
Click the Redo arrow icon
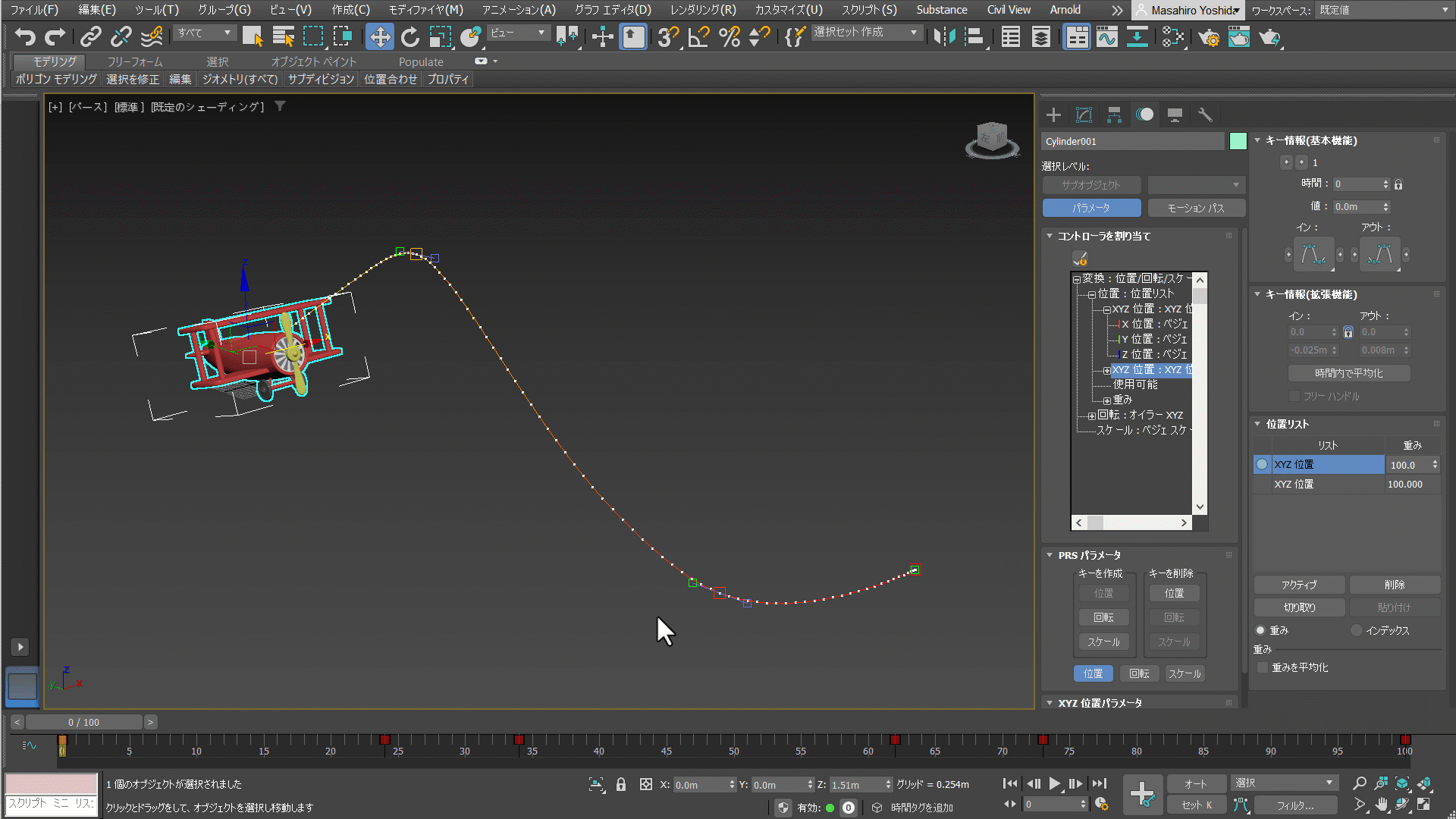point(55,36)
